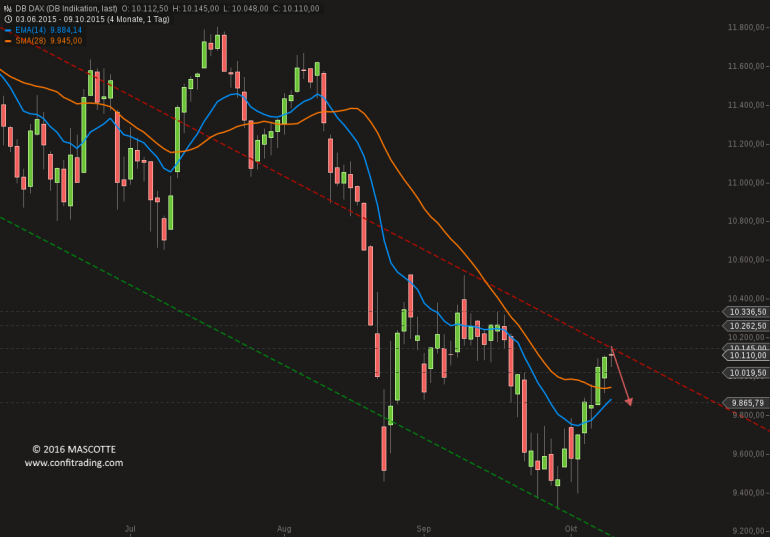This screenshot has height=537, width=770.
Task: Click the clock icon beside the date range
Action: 8,19
